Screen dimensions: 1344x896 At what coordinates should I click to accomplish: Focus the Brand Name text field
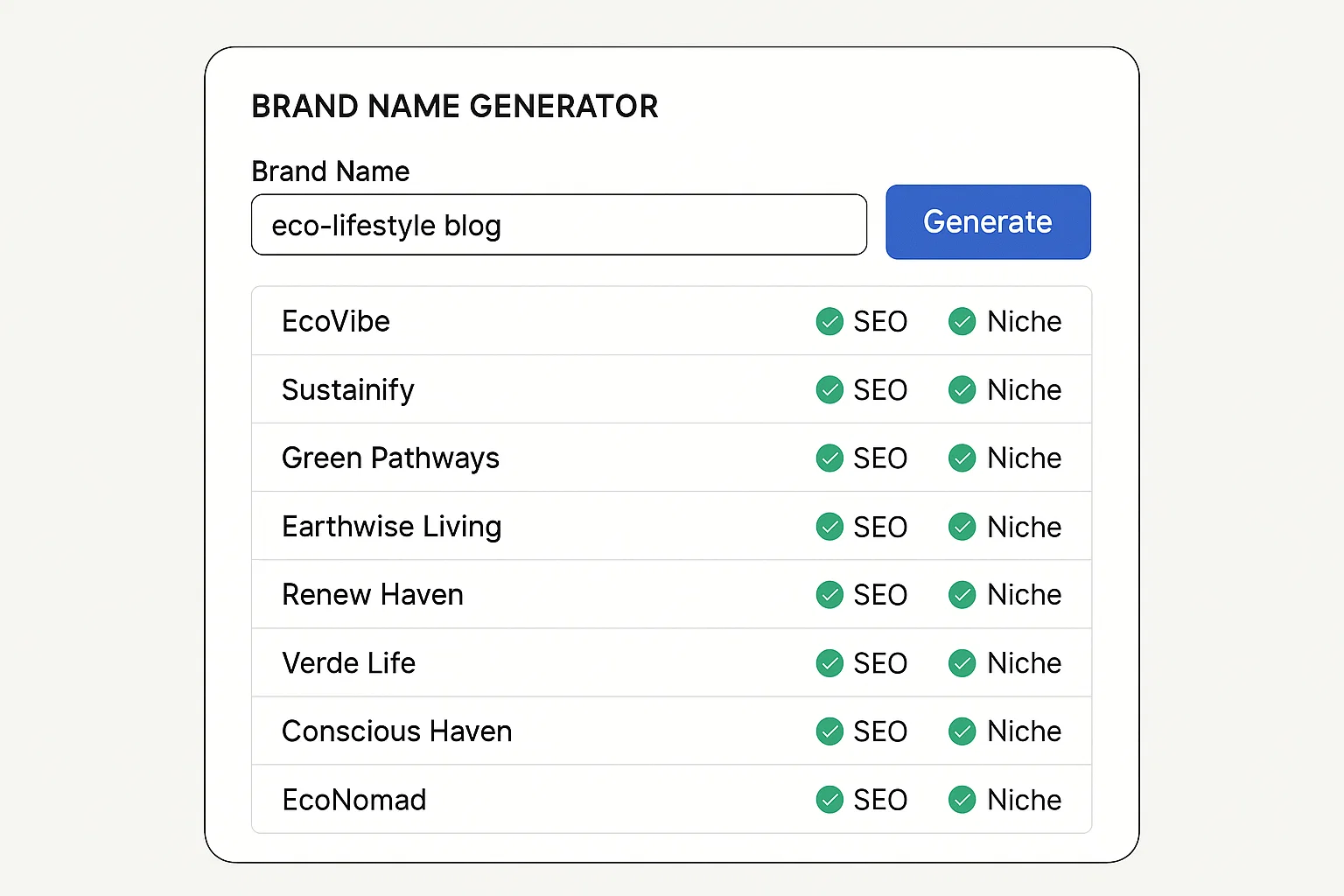click(x=558, y=225)
